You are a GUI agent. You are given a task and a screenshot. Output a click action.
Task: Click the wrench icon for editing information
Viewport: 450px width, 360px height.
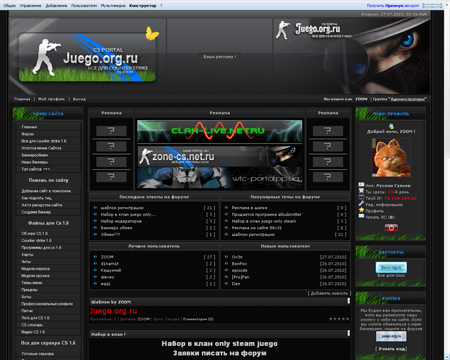coord(361,204)
